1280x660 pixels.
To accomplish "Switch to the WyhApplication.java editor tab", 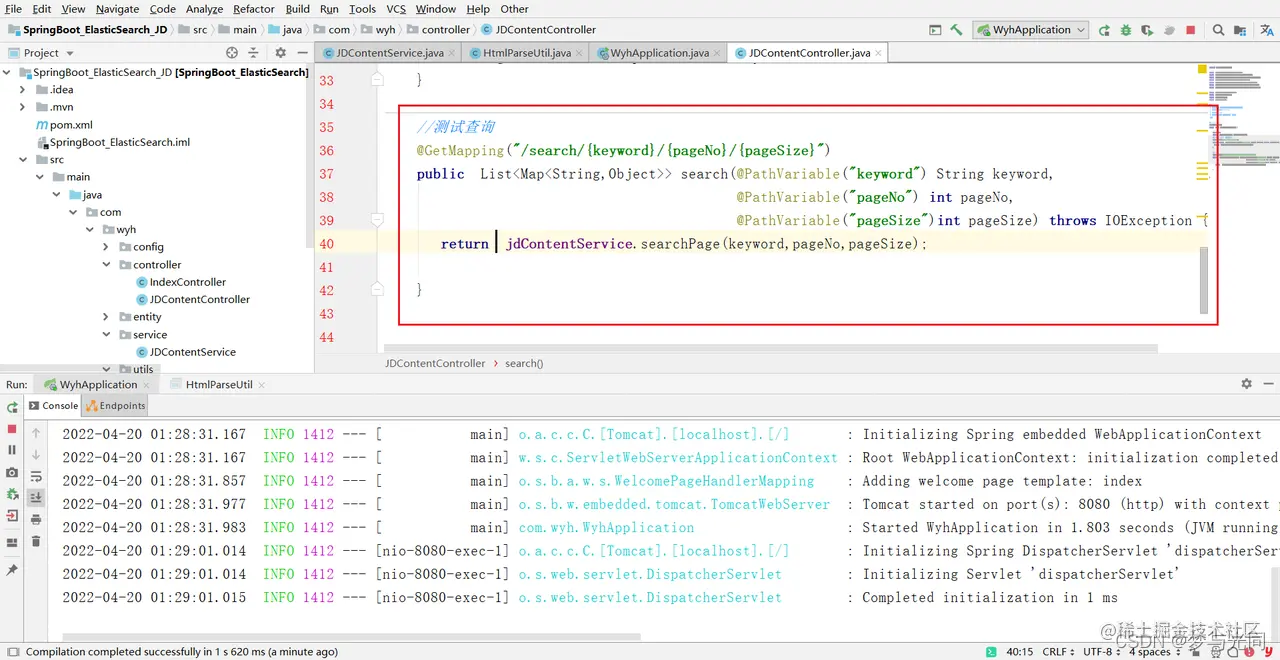I will click(660, 53).
